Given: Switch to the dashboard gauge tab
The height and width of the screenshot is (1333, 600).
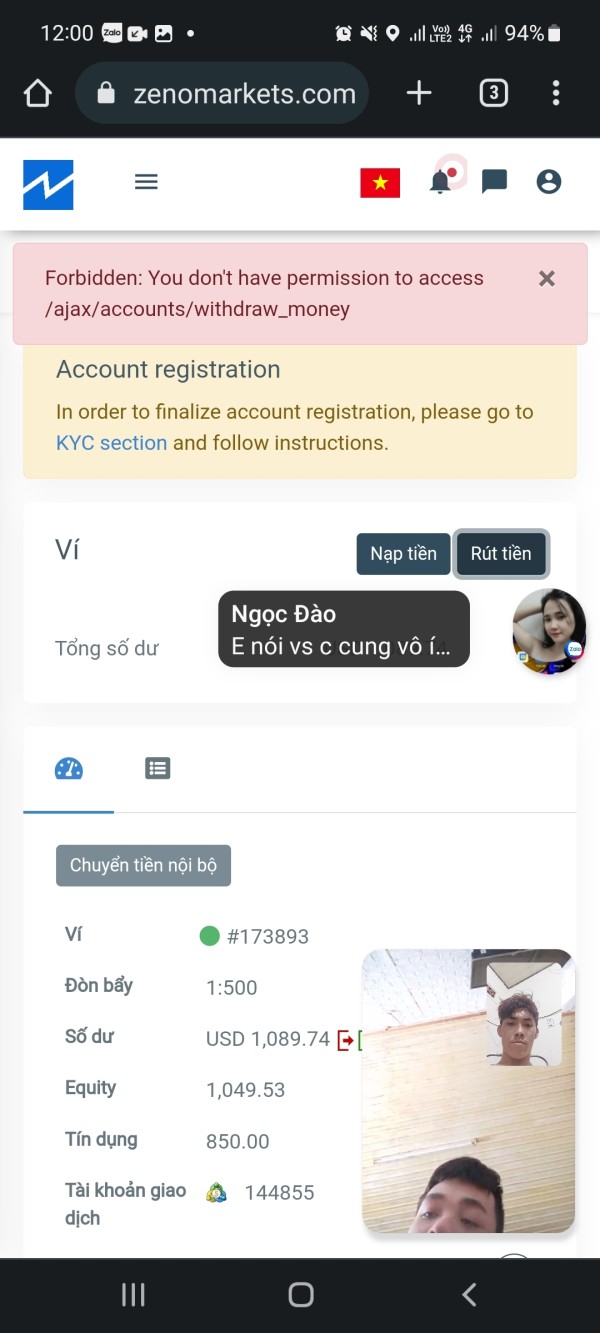Looking at the screenshot, I should pyautogui.click(x=69, y=768).
